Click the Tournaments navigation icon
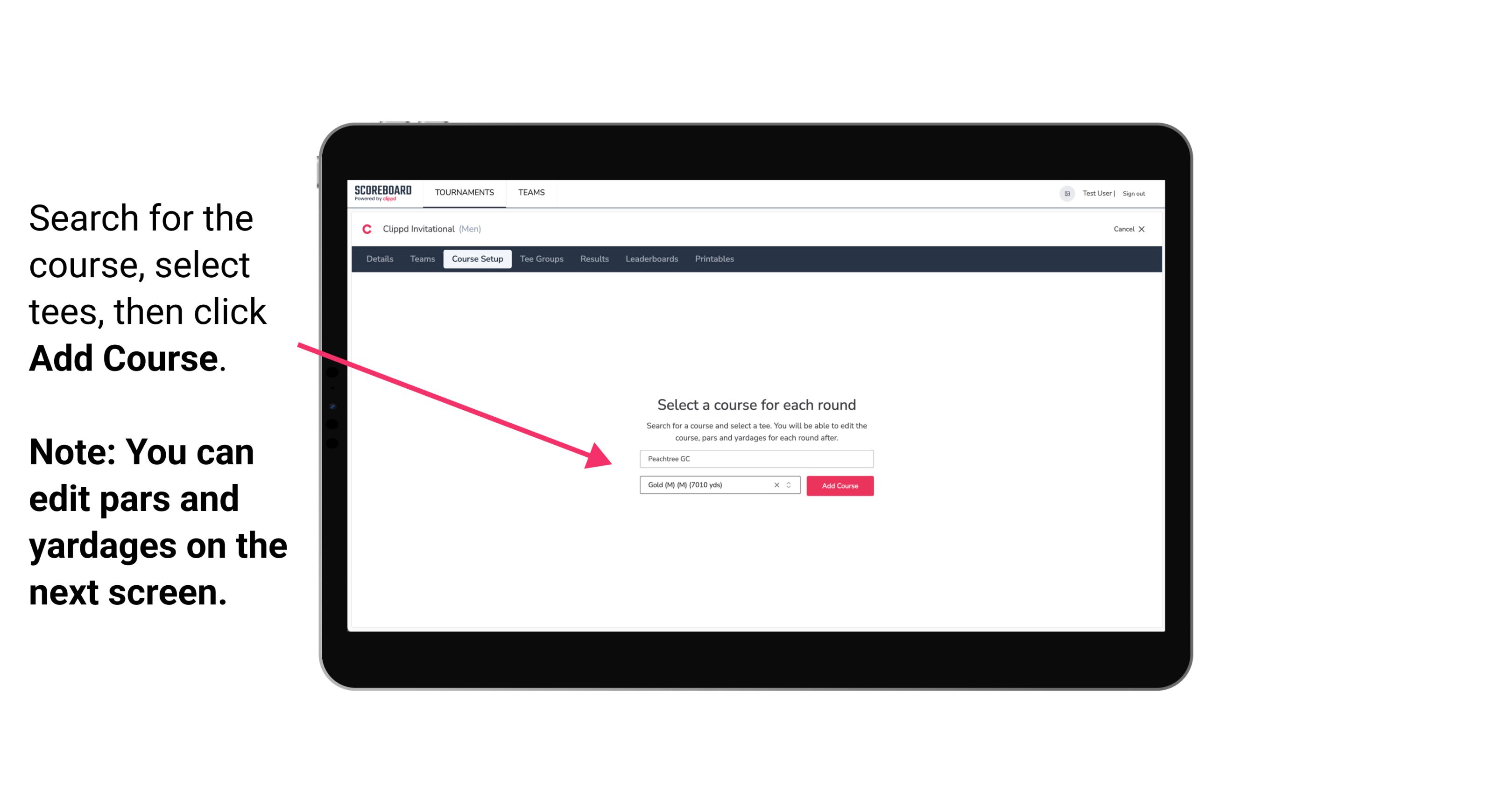1510x812 pixels. (x=464, y=192)
